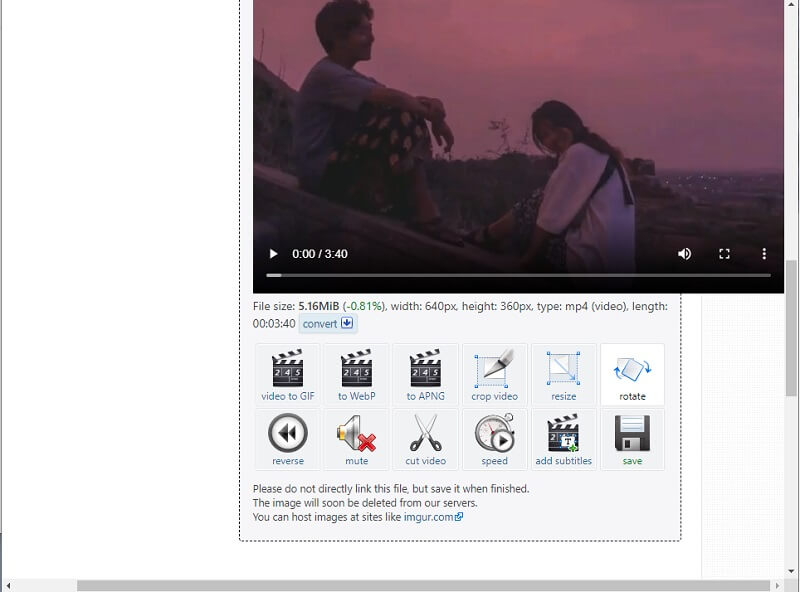The image size is (800, 592).
Task: Expand the convert dropdown button
Action: tap(328, 323)
